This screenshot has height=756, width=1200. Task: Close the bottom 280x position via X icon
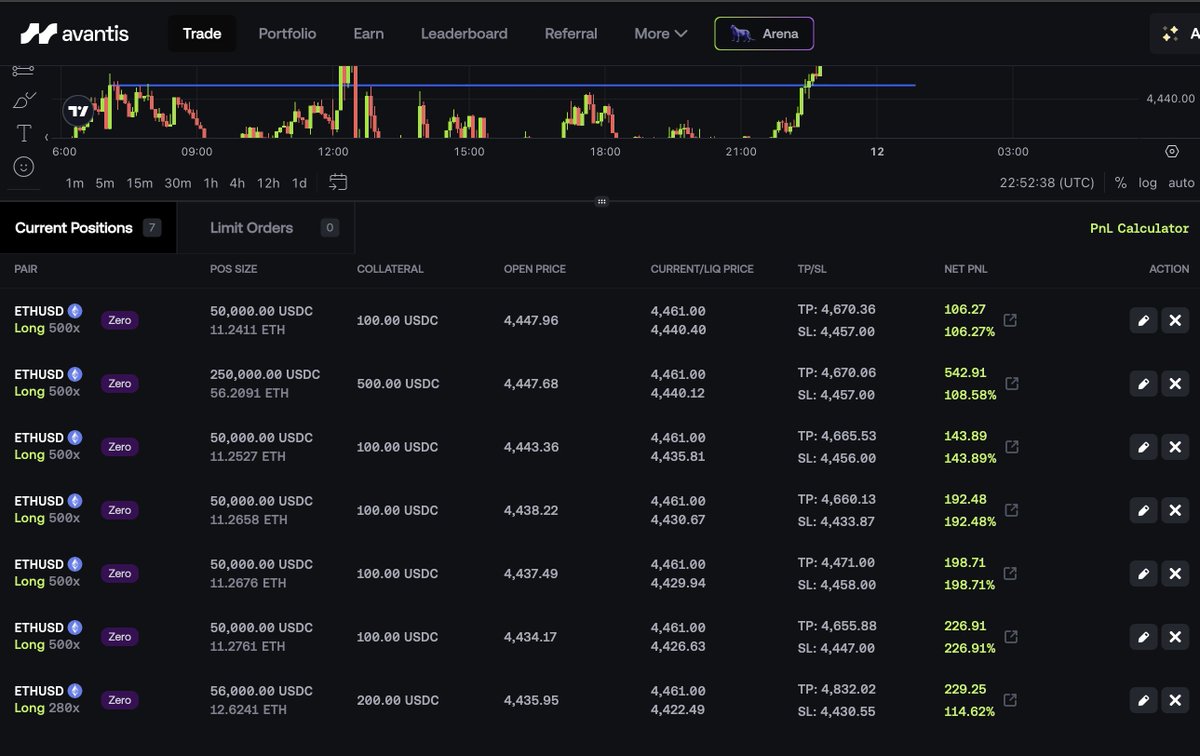(1175, 700)
